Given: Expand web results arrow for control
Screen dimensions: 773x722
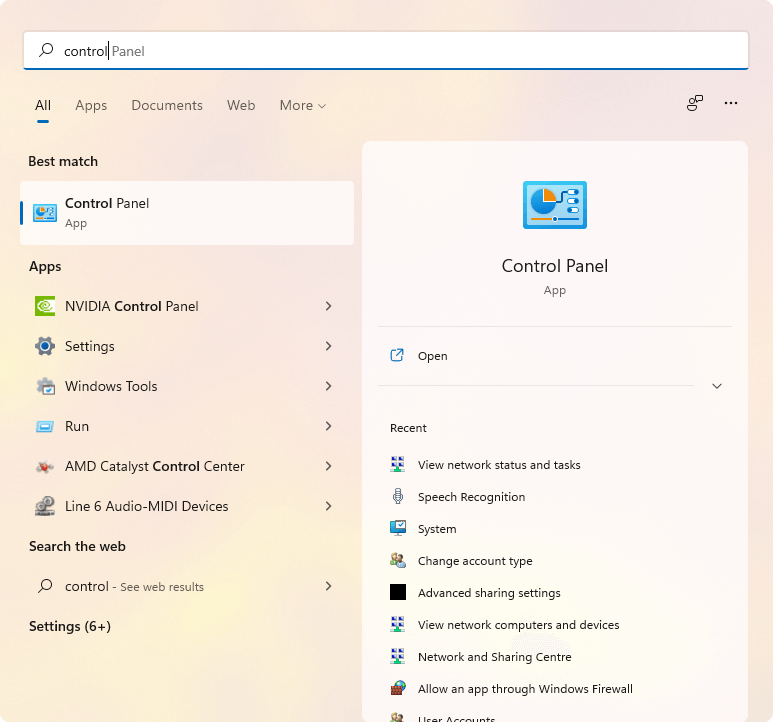Looking at the screenshot, I should (328, 586).
